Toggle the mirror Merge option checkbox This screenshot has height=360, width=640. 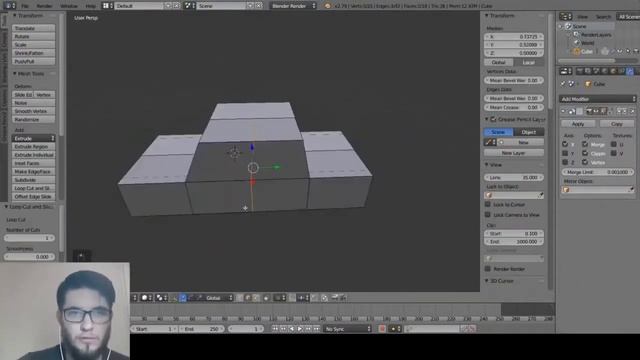click(x=585, y=144)
